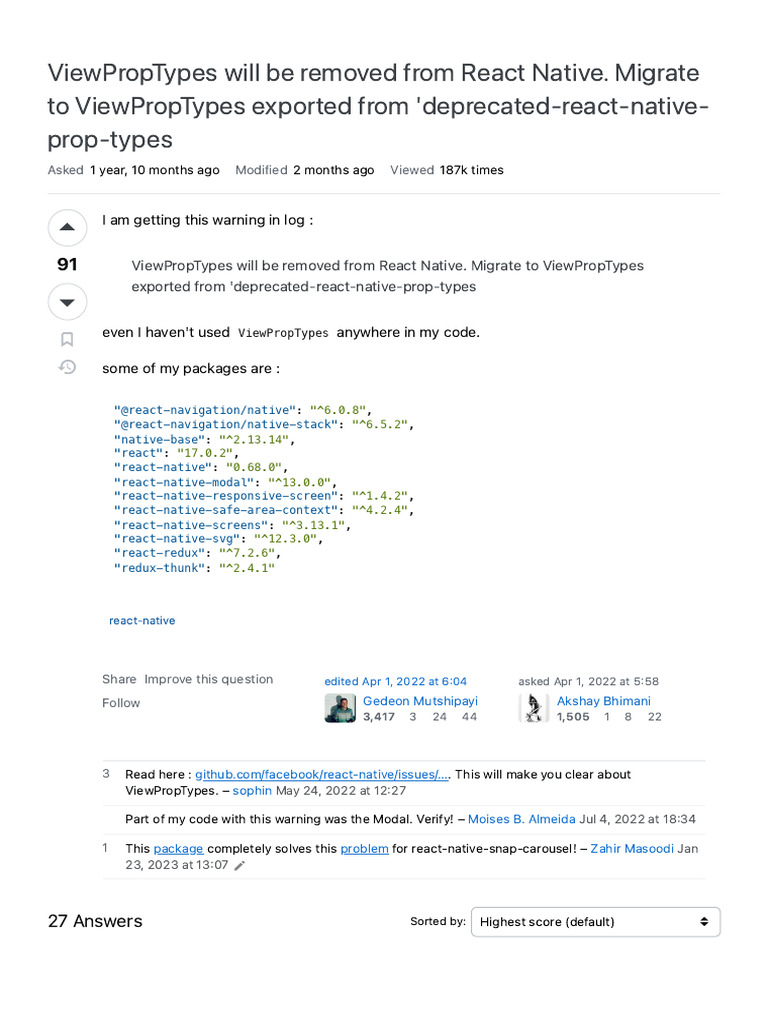Click Improve this question
Image resolution: width=768 pixels, height=1024 pixels.
[208, 679]
